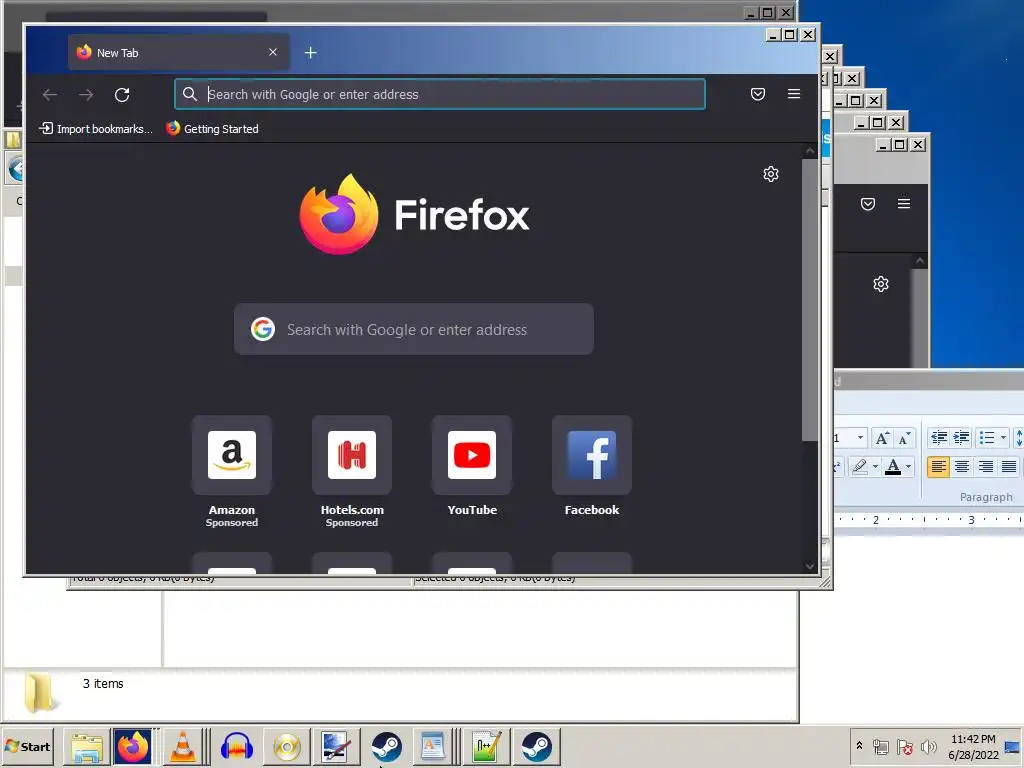The width and height of the screenshot is (1024, 768).
Task: Select the New Tab browser tab
Action: click(178, 52)
